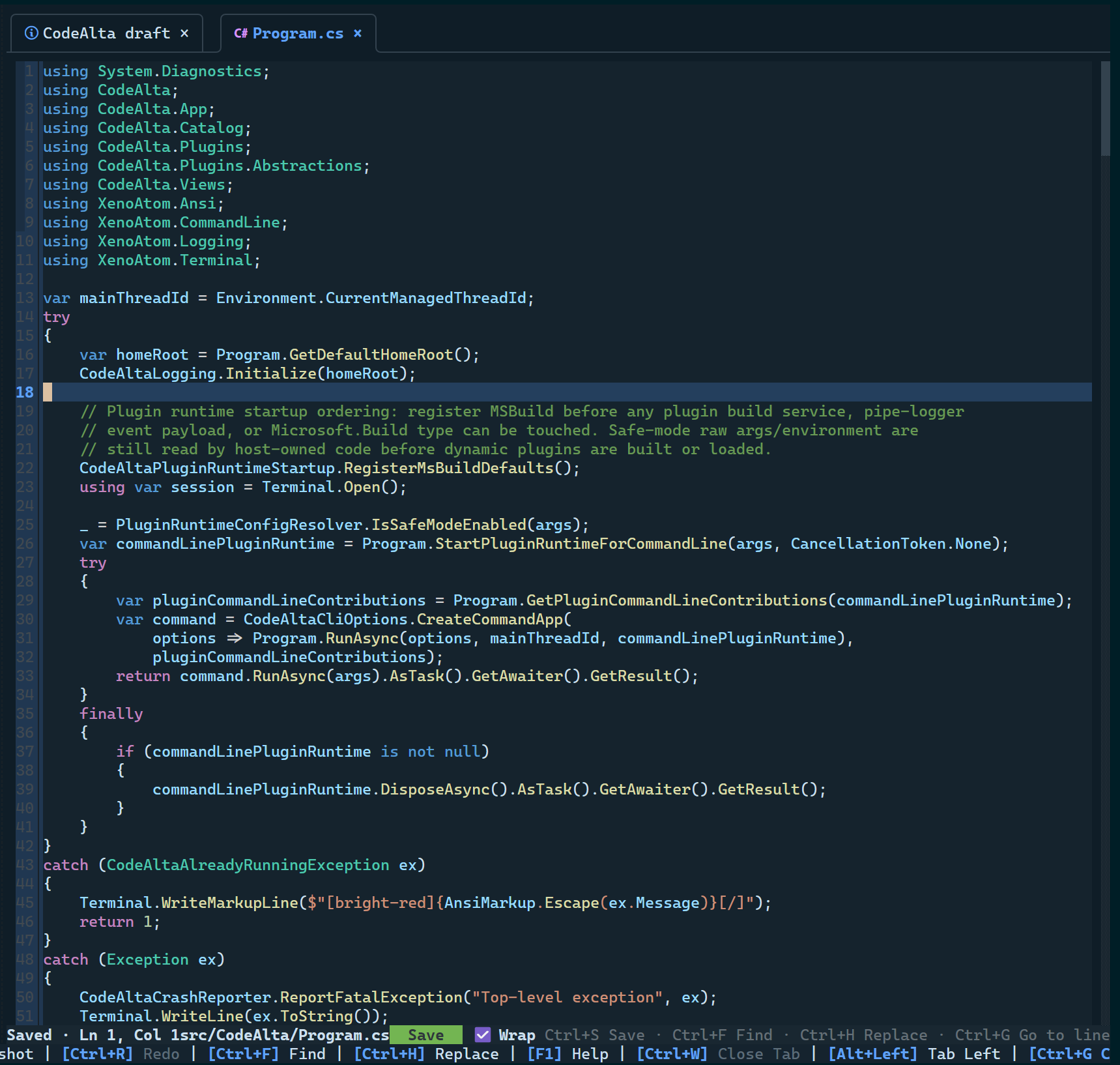Click the 'Ctrl+G Go to line' hint
The image size is (1120, 1065).
(x=1032, y=1035)
